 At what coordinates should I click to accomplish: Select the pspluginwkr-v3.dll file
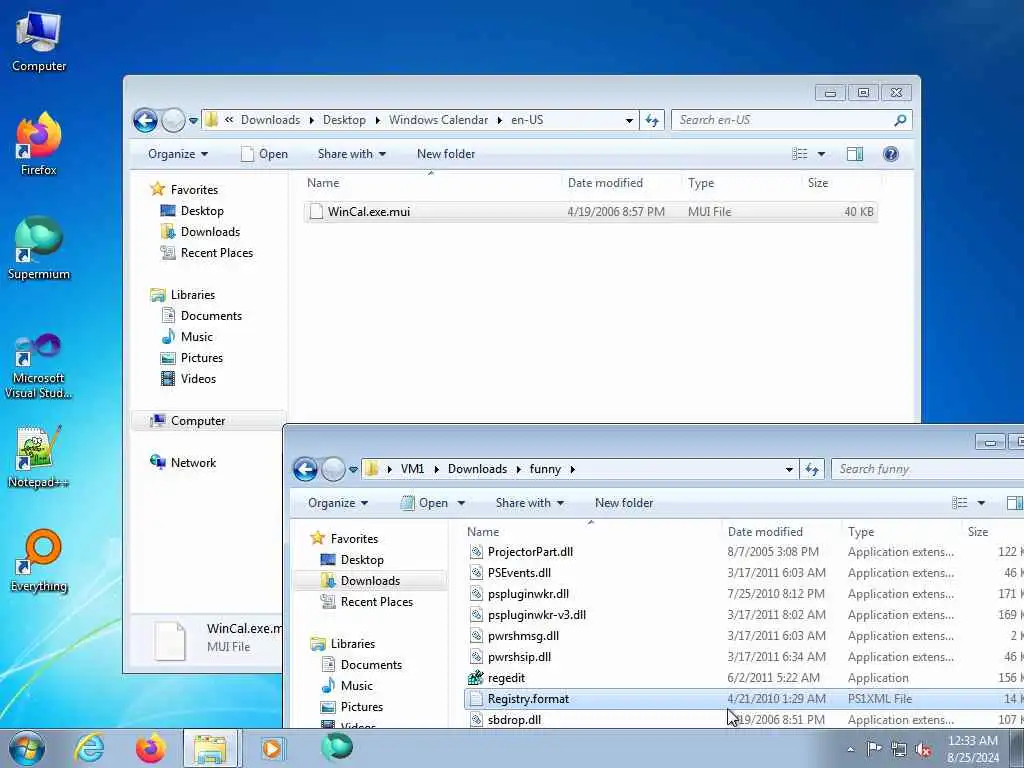pos(744,615)
